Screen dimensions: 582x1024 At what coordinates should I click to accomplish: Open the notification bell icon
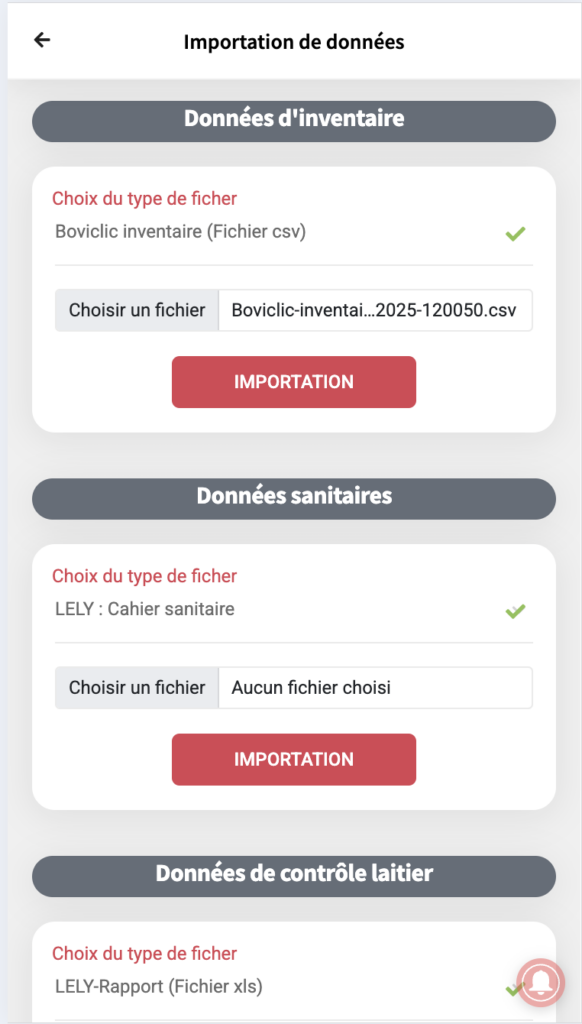point(541,983)
